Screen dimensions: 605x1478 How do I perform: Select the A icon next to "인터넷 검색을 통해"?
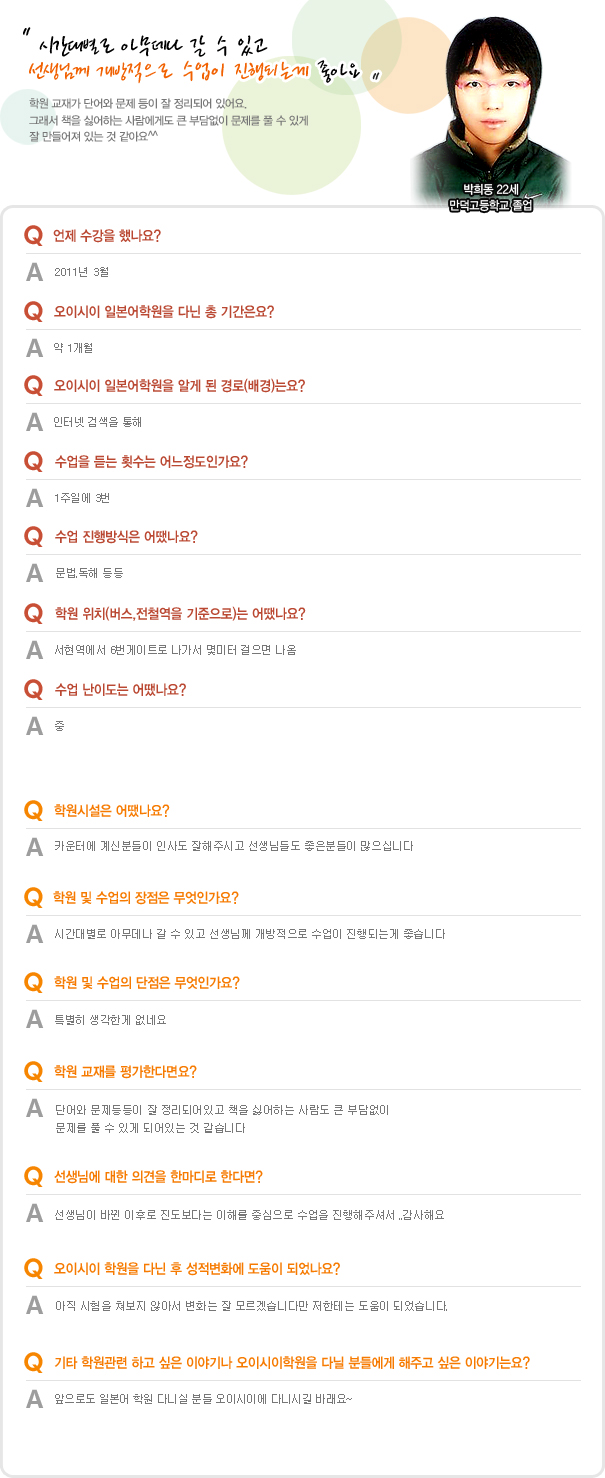click(35, 422)
